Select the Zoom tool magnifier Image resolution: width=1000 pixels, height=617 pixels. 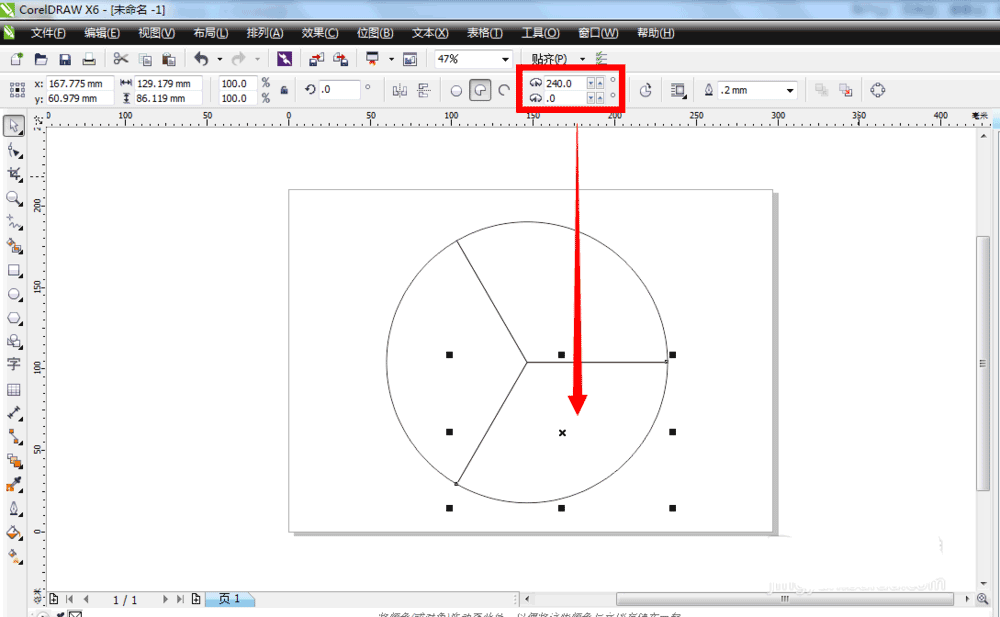click(x=14, y=198)
